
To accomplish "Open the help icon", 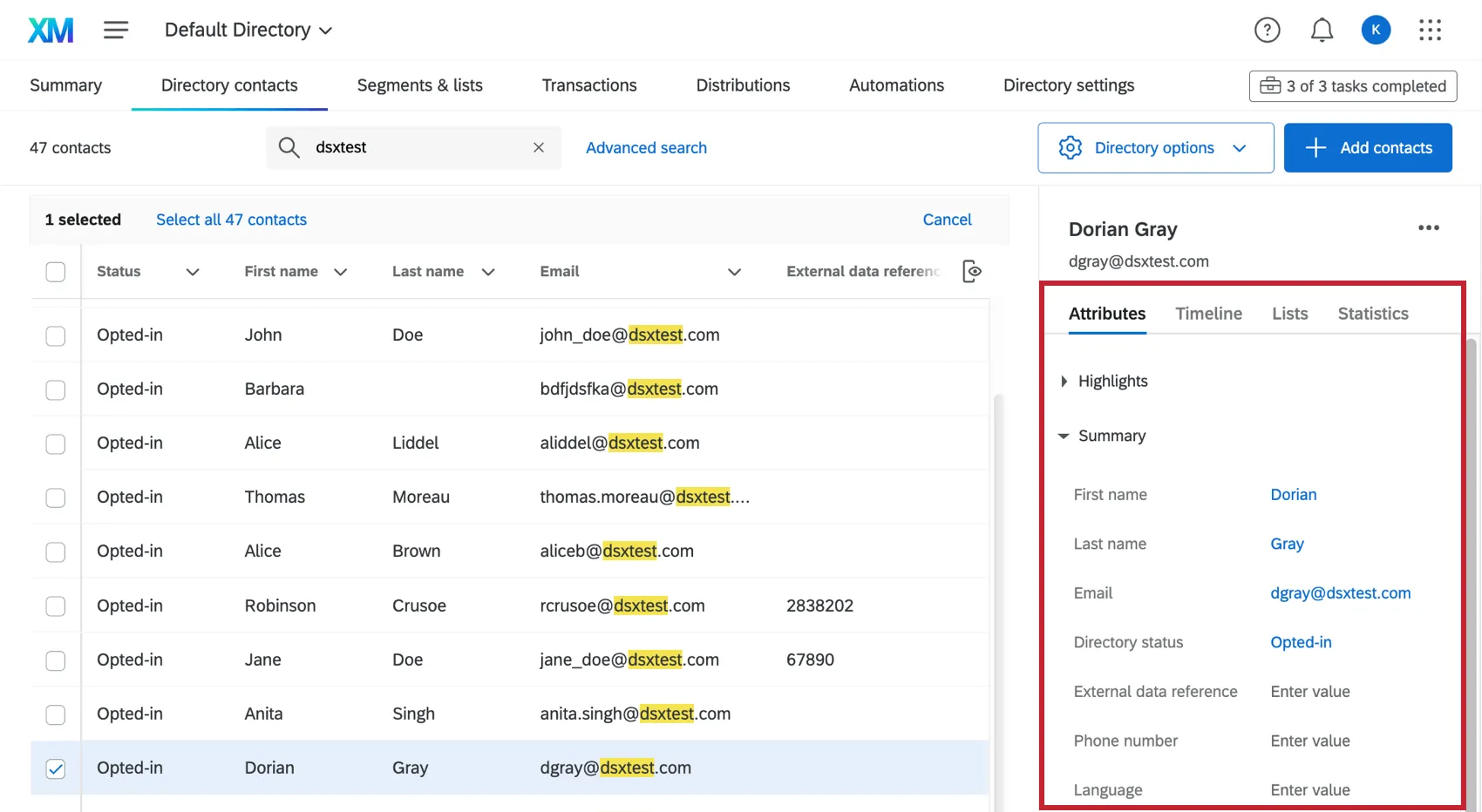I will pos(1267,29).
